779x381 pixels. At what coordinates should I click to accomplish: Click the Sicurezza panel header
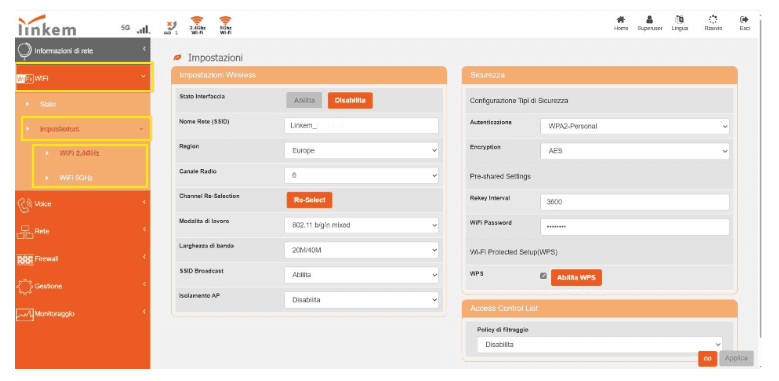[600, 75]
